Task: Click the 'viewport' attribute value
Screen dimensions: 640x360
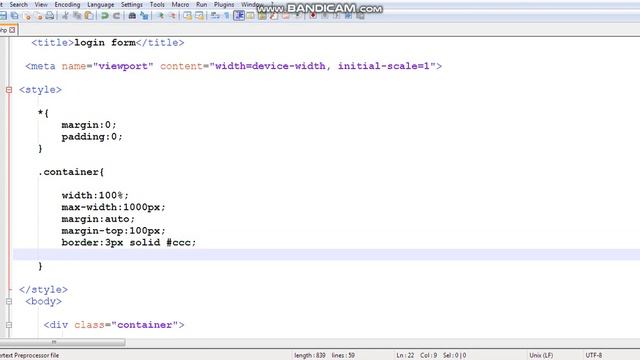Action: pyautogui.click(x=123, y=66)
